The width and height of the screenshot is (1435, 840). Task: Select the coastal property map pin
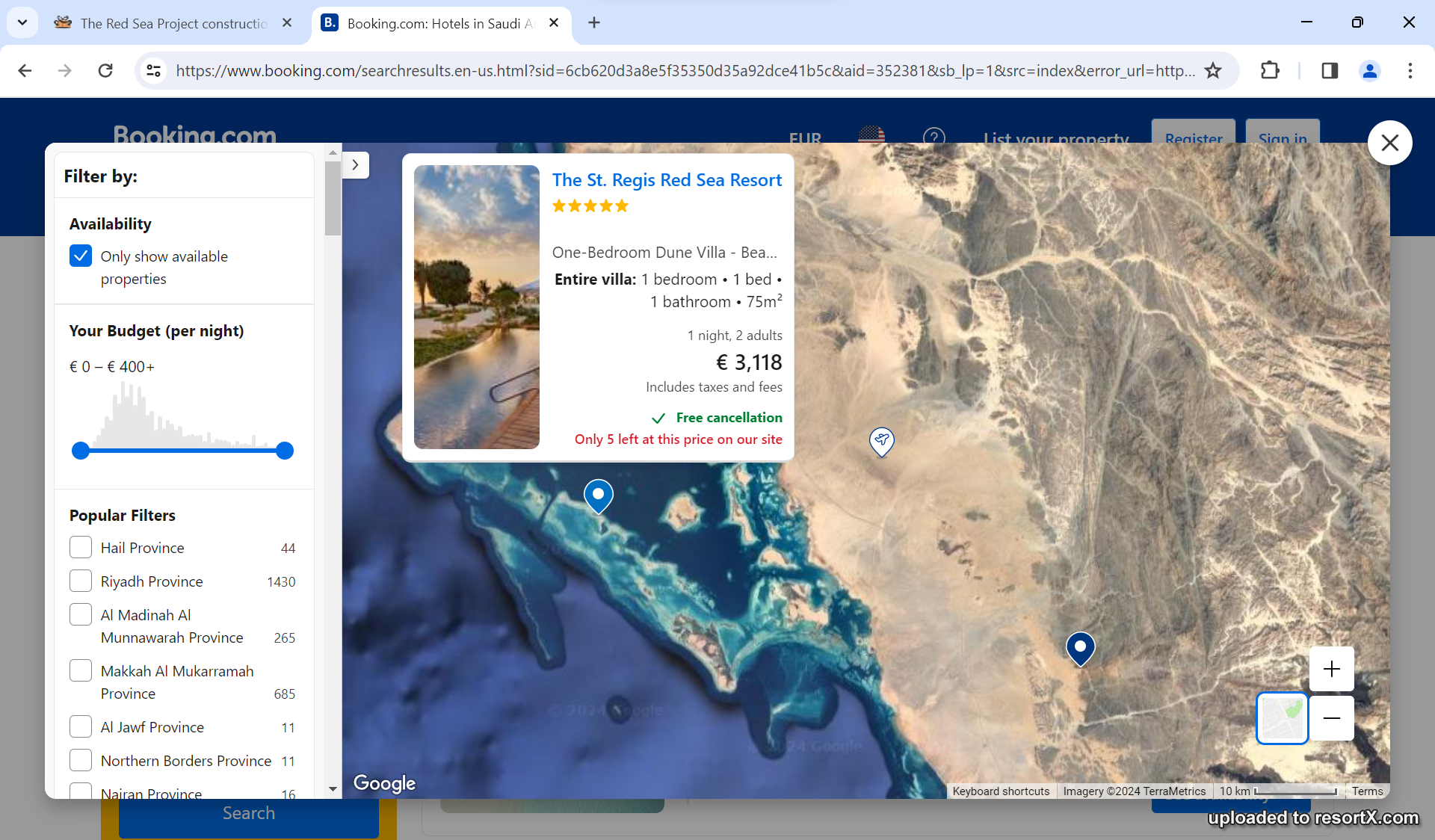tap(598, 496)
